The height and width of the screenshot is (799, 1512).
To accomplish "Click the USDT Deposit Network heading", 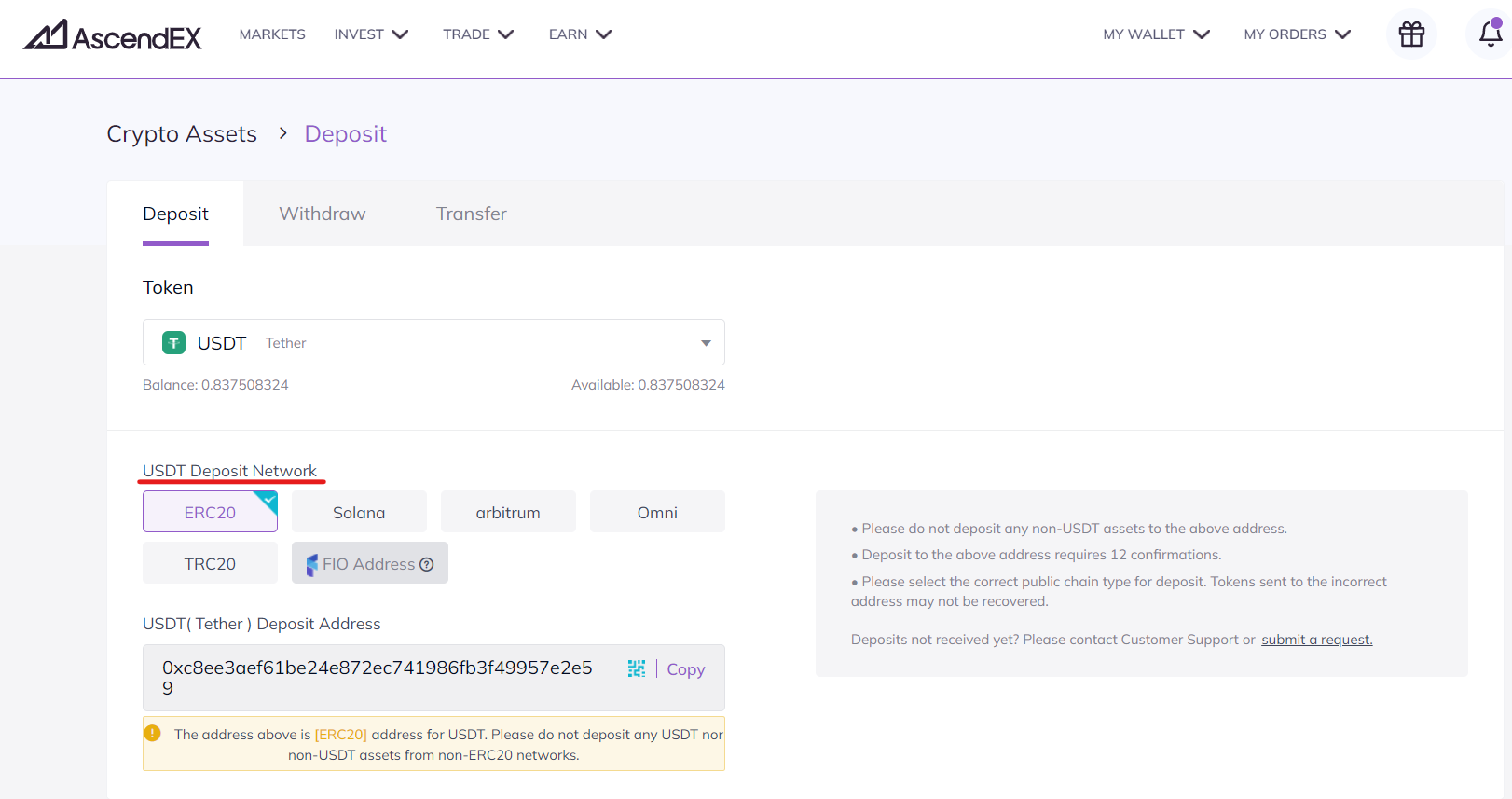I will [x=229, y=471].
